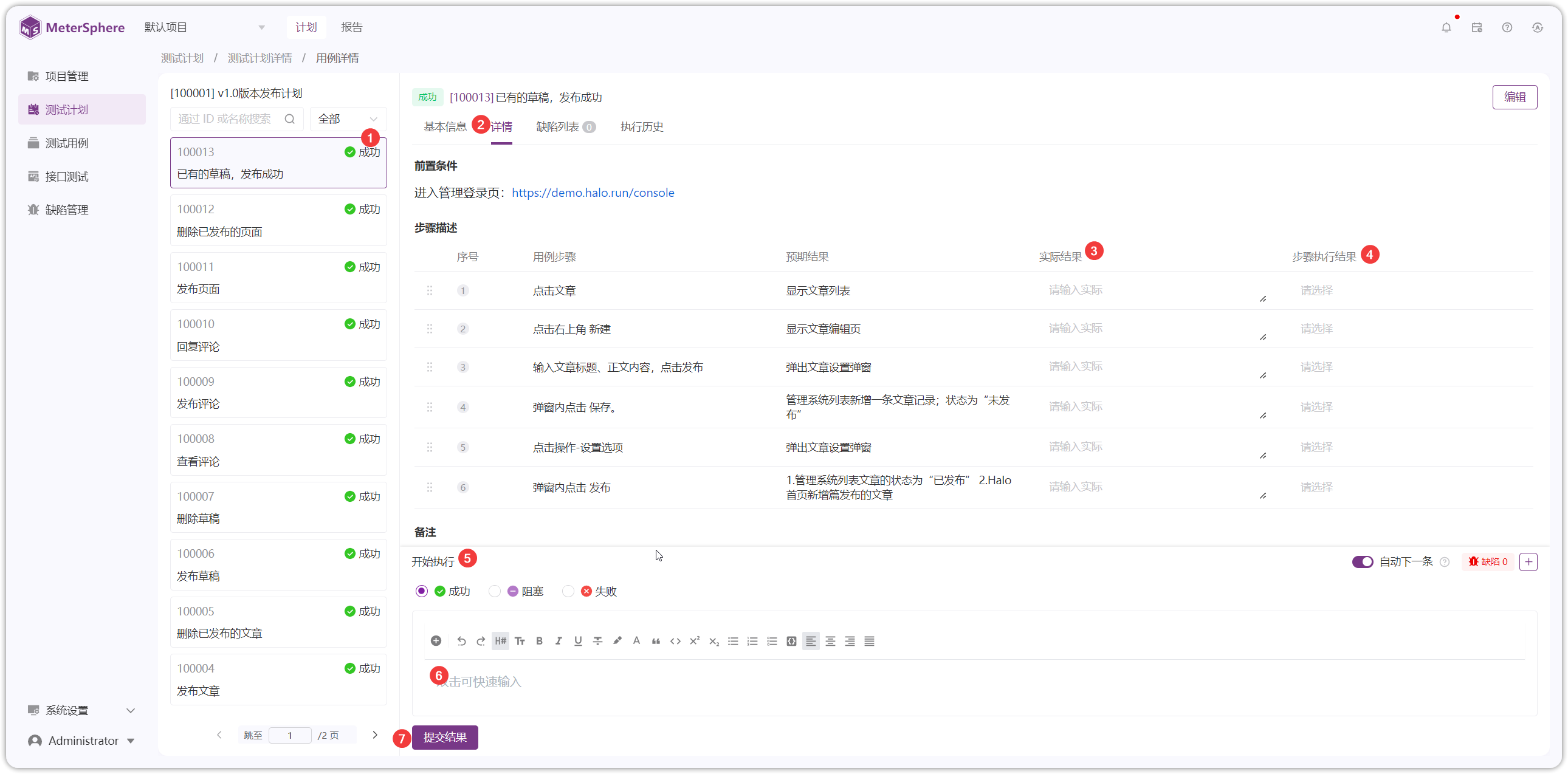The image size is (1568, 774).
Task: Toggle the 自动下一条 switch
Action: coord(1362,561)
